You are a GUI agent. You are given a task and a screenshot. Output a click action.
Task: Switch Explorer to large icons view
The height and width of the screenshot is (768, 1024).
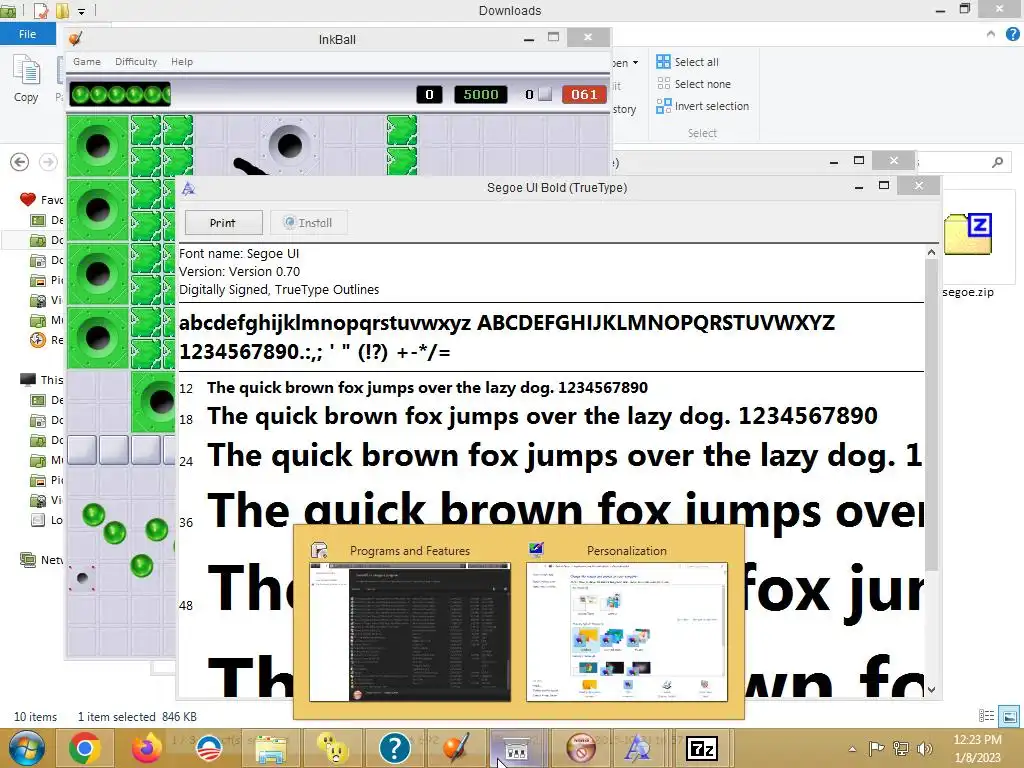click(x=1010, y=716)
